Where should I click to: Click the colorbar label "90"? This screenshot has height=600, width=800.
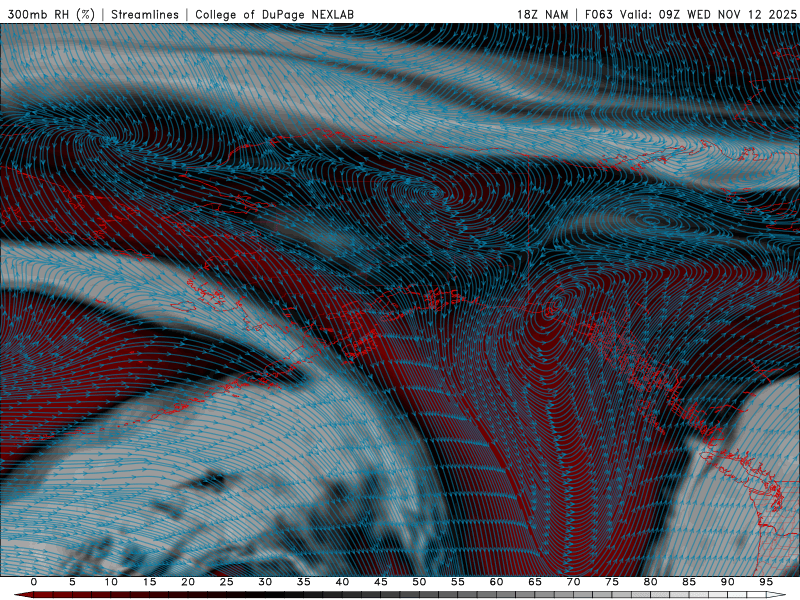click(728, 582)
